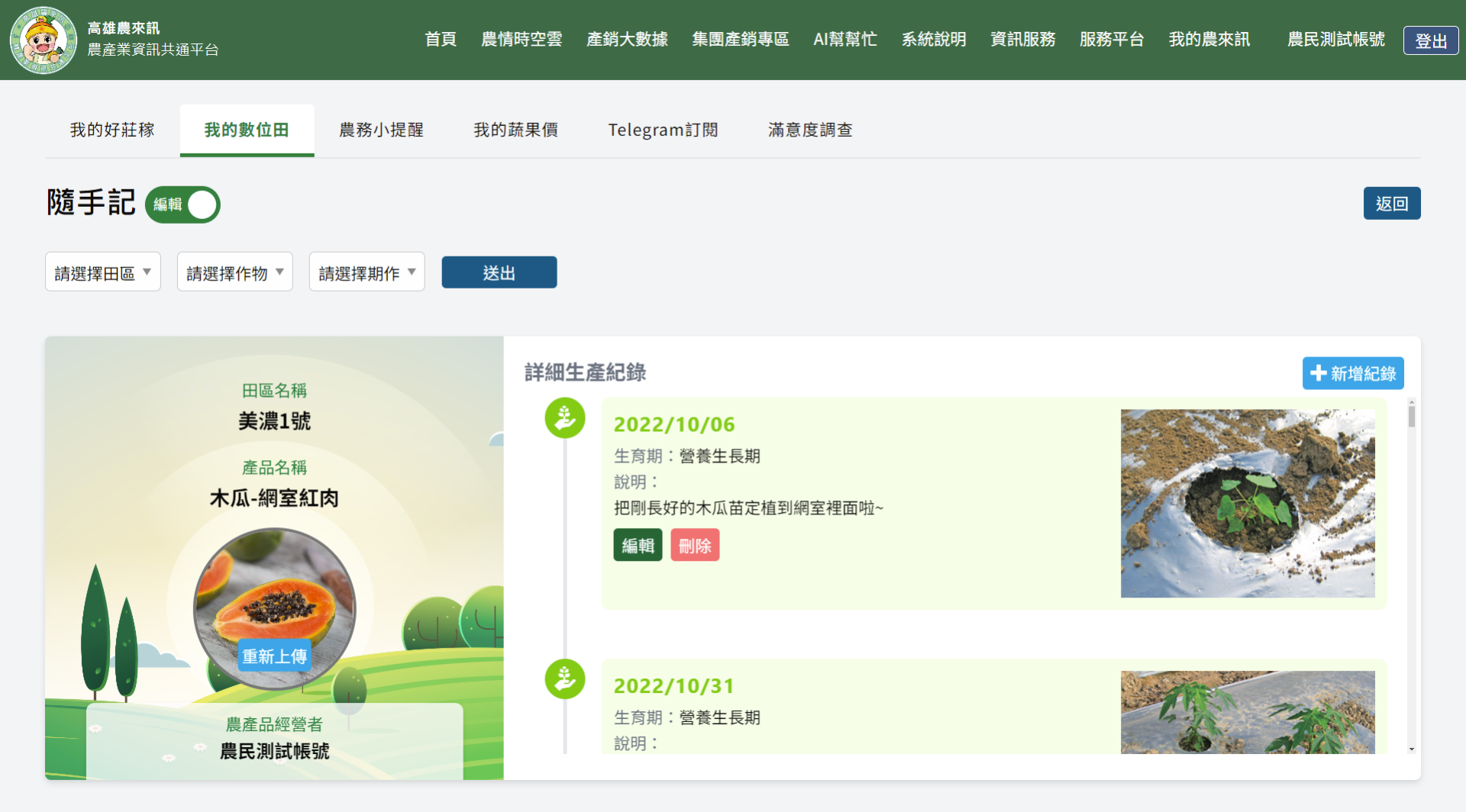Viewport: 1466px width, 812px height.
Task: Click the plant icon beside 2022/10/31 entry
Action: click(565, 679)
